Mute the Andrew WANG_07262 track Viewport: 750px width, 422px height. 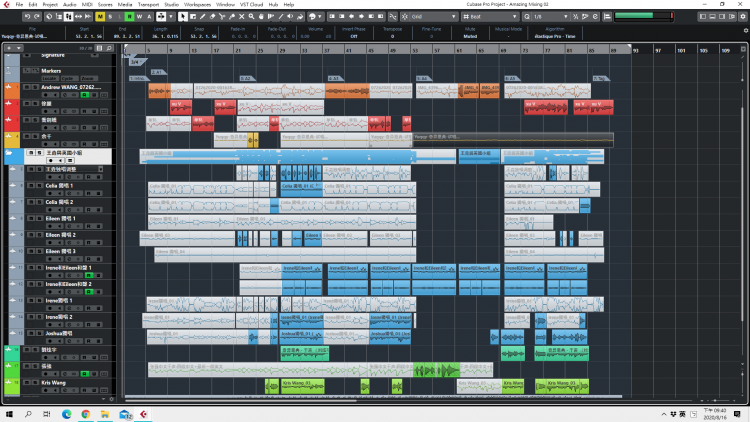[x=27, y=87]
